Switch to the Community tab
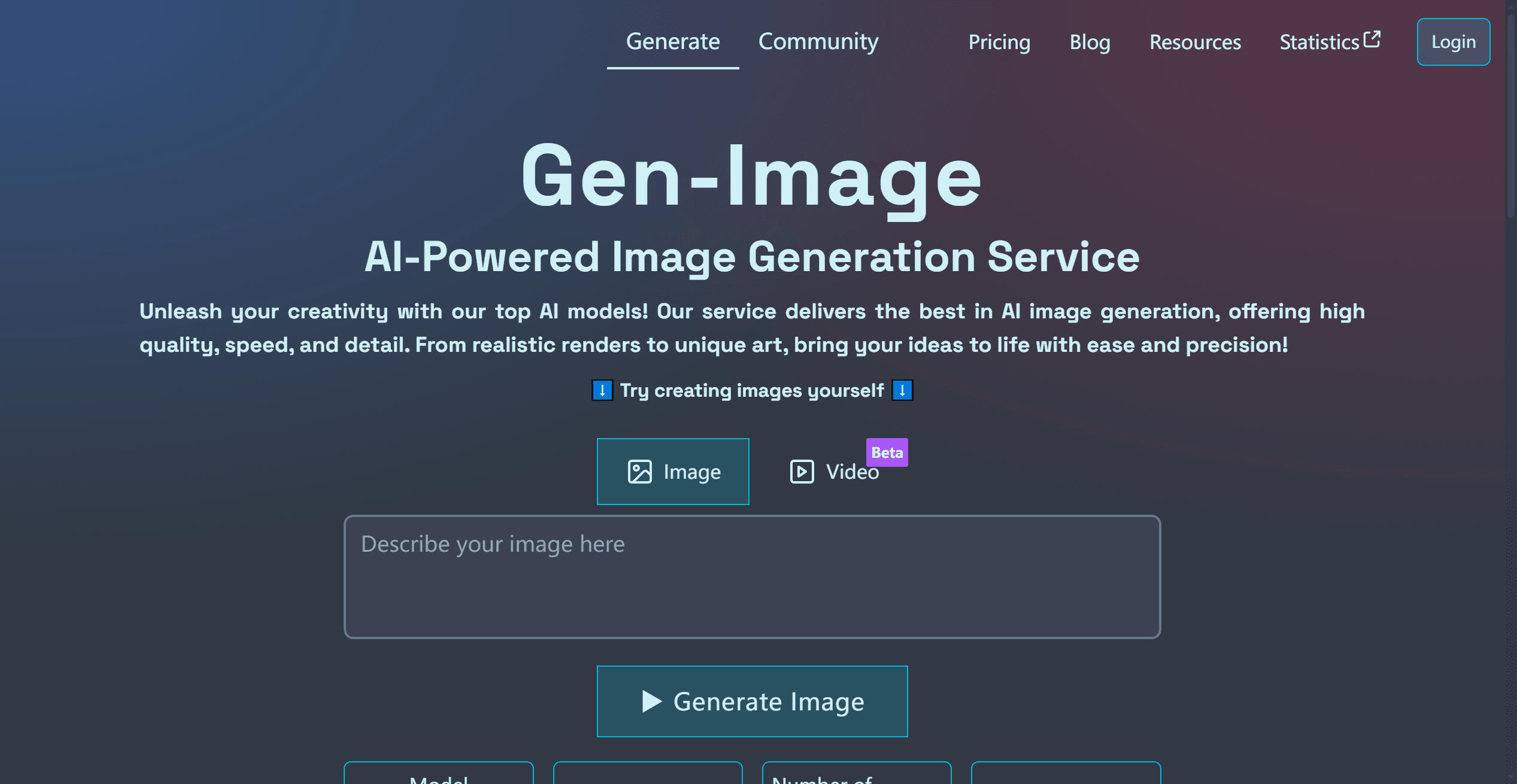 818,42
